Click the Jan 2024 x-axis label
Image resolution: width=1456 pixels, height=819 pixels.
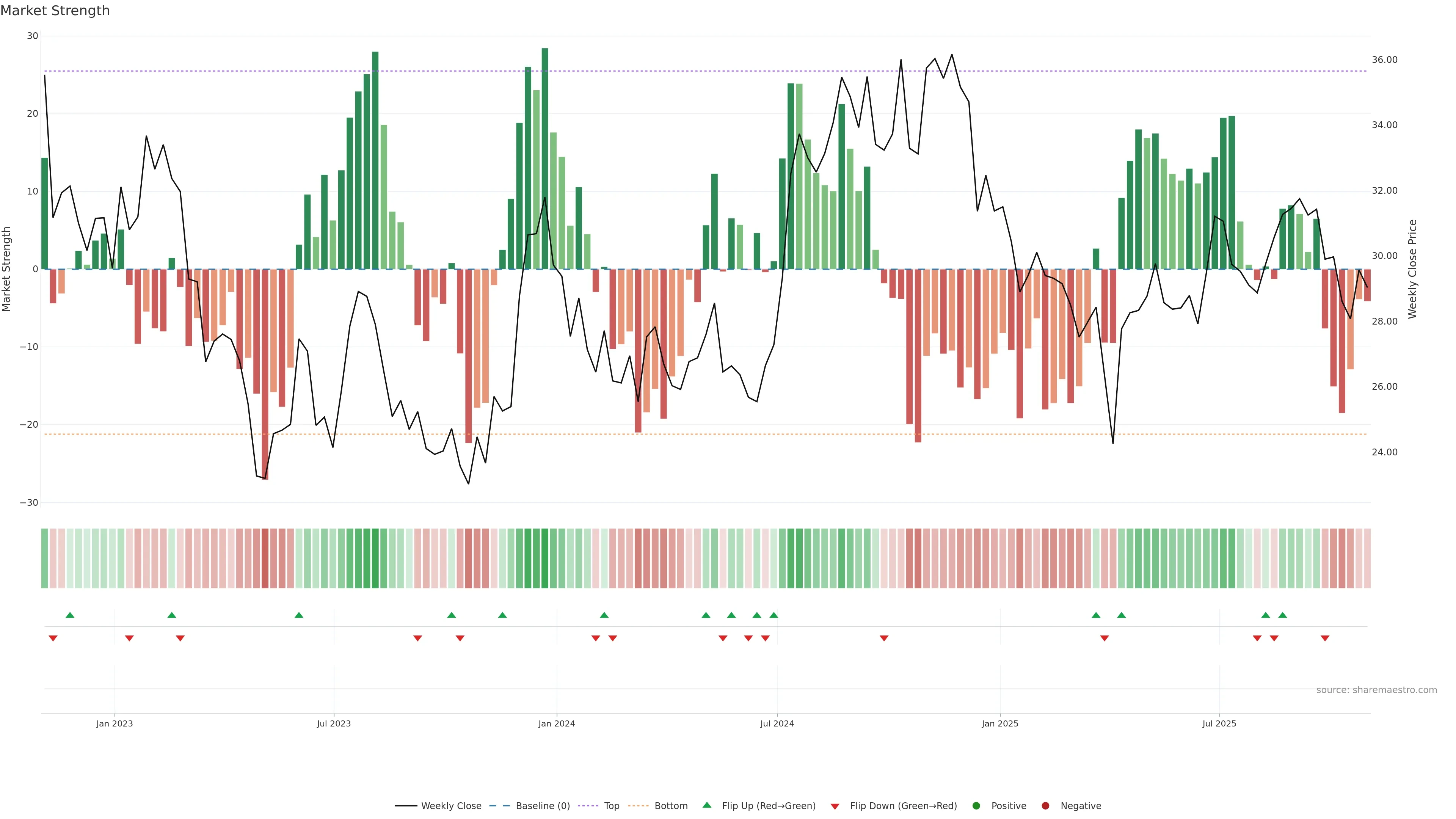pyautogui.click(x=557, y=723)
